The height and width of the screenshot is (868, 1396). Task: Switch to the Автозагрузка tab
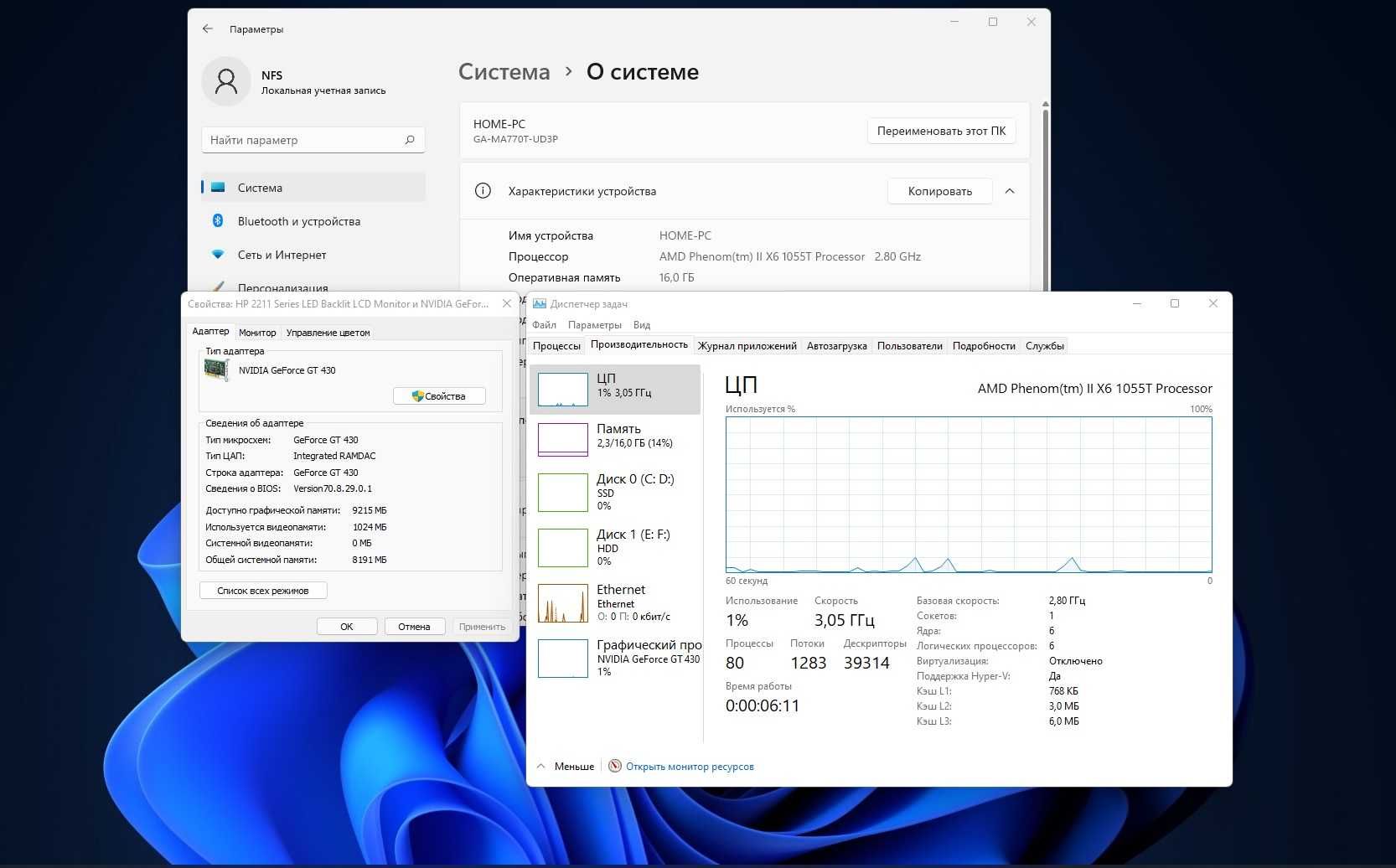pos(836,345)
